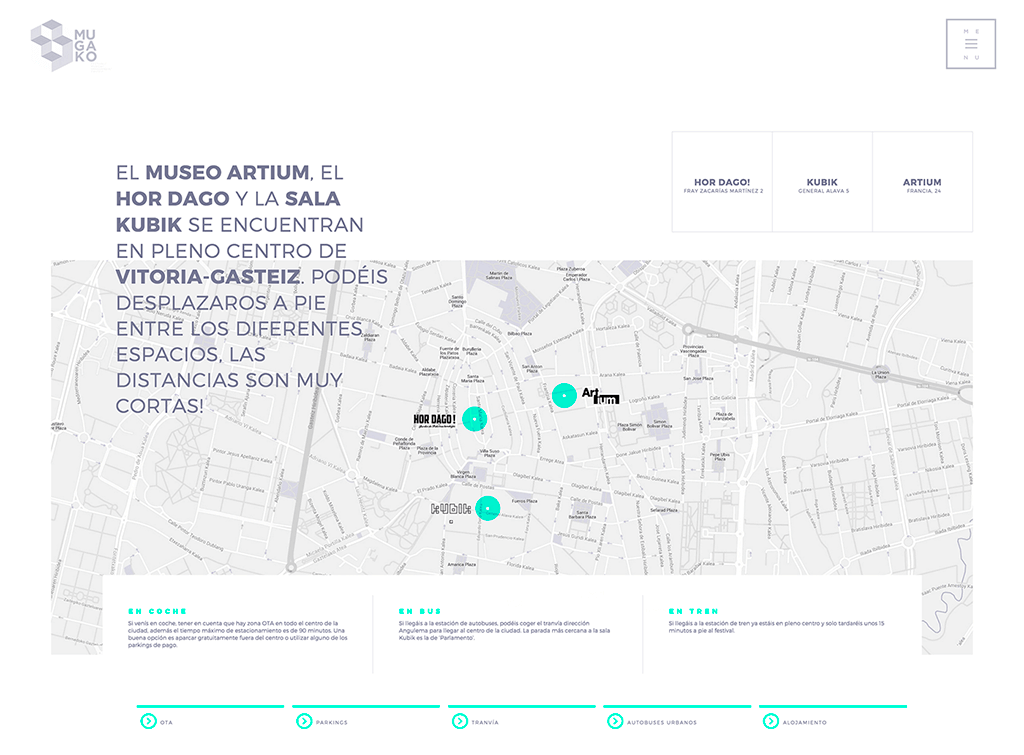Visit the Alojamiento link text
Viewport: 1024px width, 755px height.
coord(807,722)
